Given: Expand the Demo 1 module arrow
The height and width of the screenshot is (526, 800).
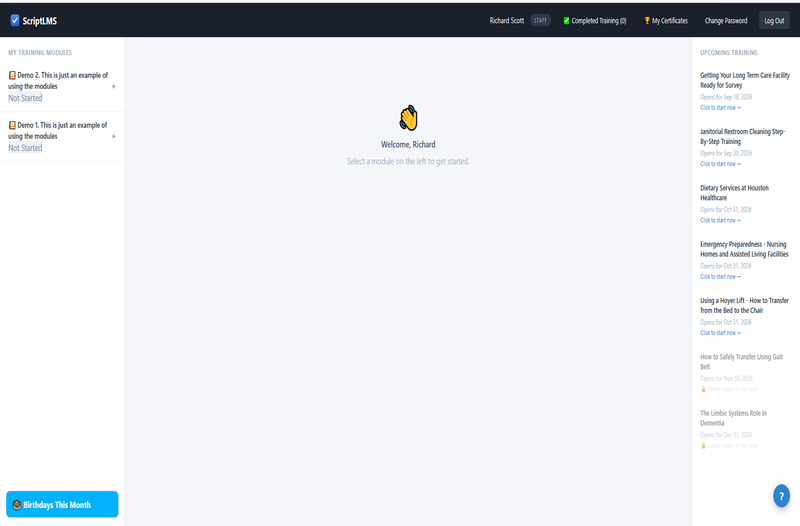Looking at the screenshot, I should click(114, 136).
